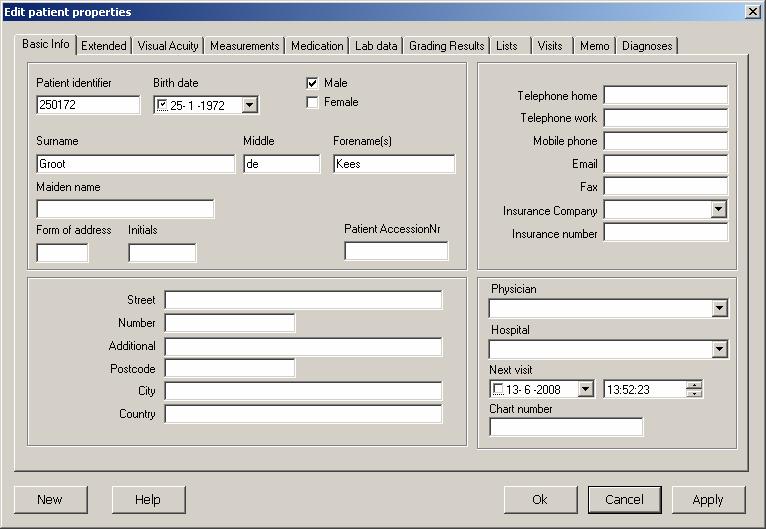The height and width of the screenshot is (529, 766).
Task: Enable the Next visit date checkbox
Action: pos(498,389)
